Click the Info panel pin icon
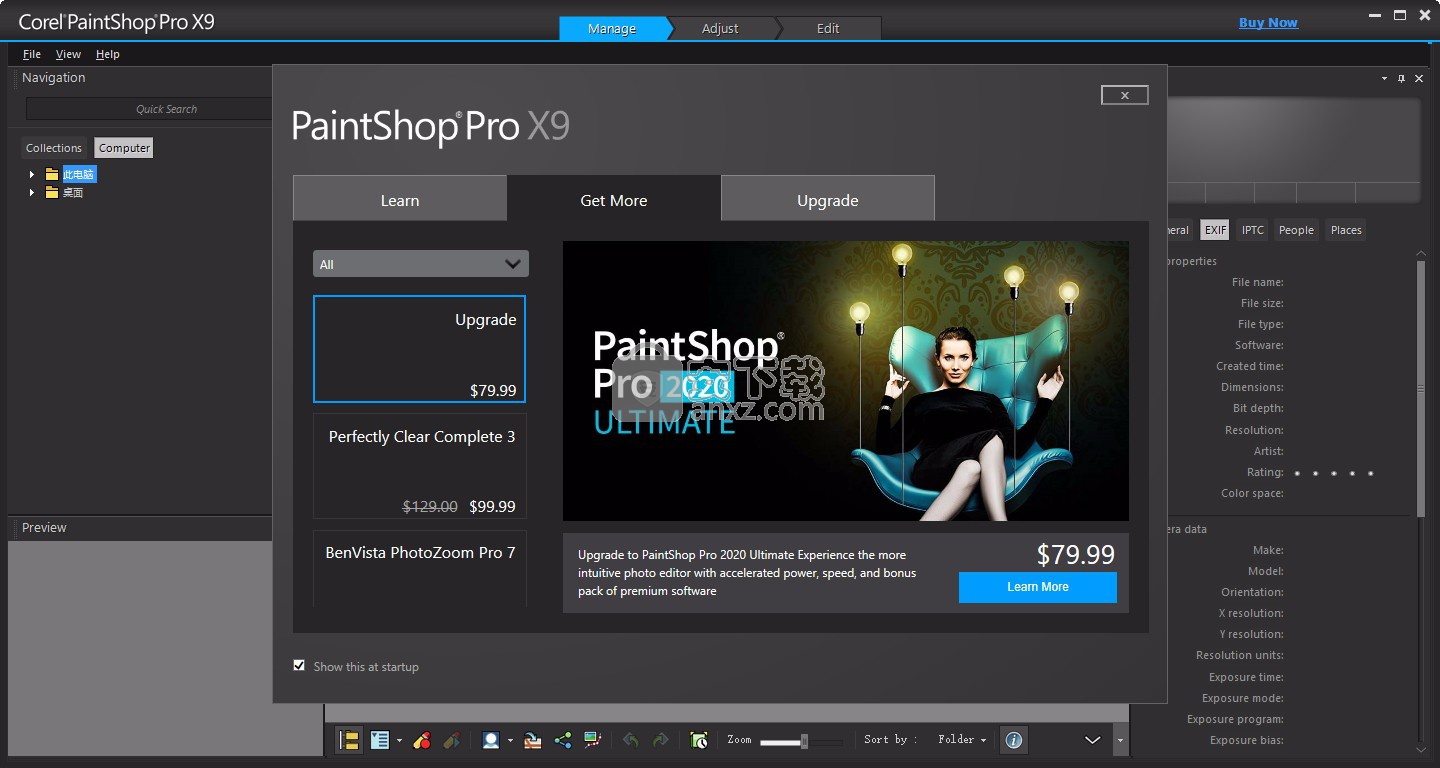 point(1402,78)
